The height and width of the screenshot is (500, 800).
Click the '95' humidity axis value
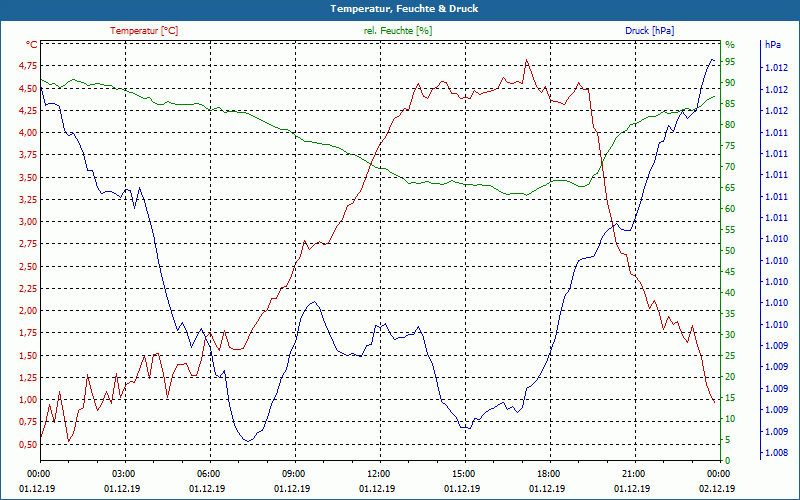coord(730,62)
